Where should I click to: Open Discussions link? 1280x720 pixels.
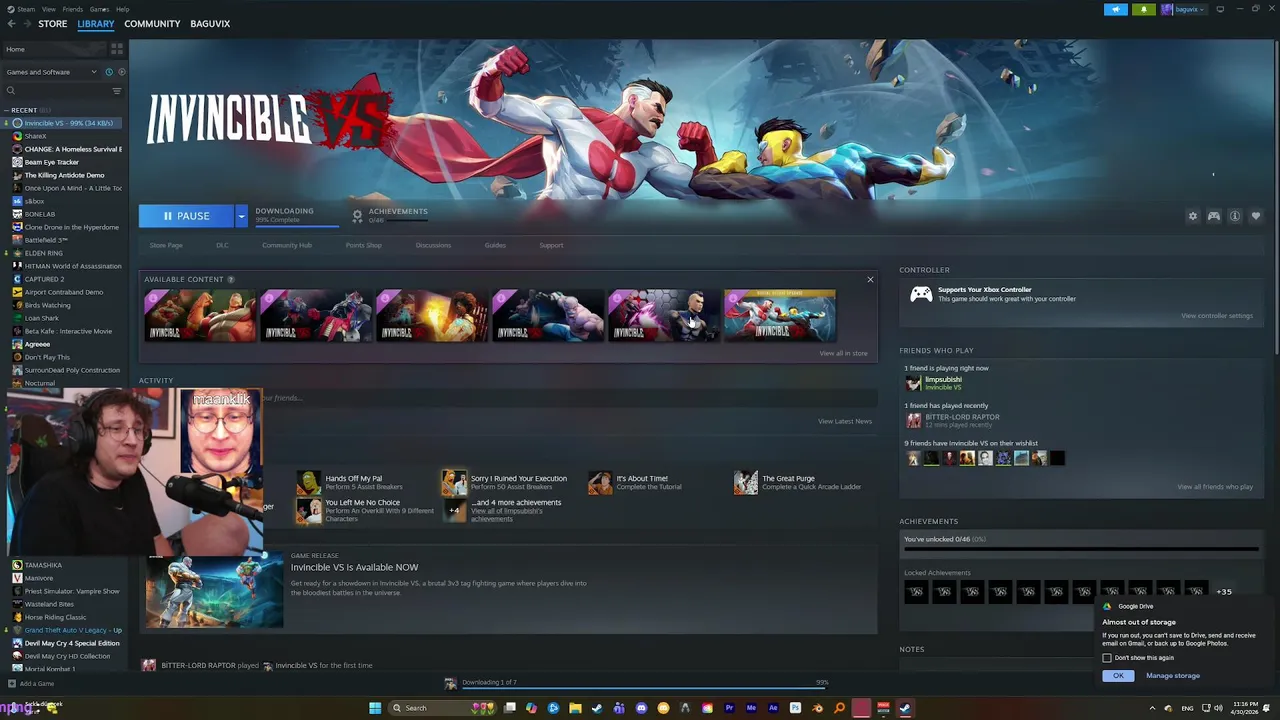pos(433,245)
